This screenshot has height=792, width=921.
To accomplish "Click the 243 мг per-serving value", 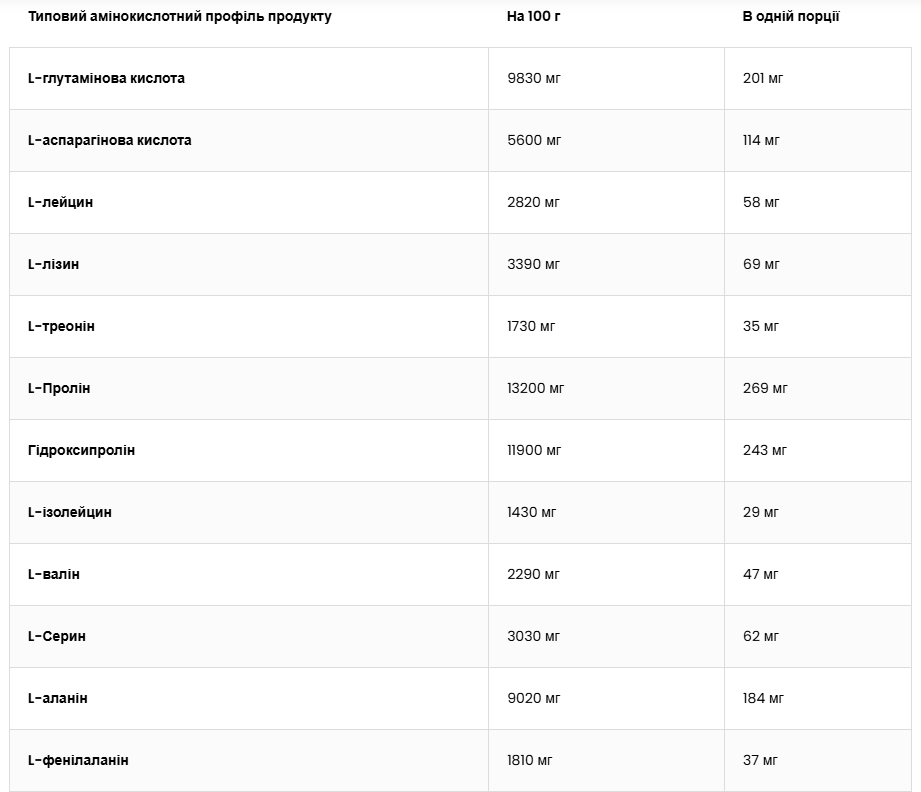I will click(765, 450).
